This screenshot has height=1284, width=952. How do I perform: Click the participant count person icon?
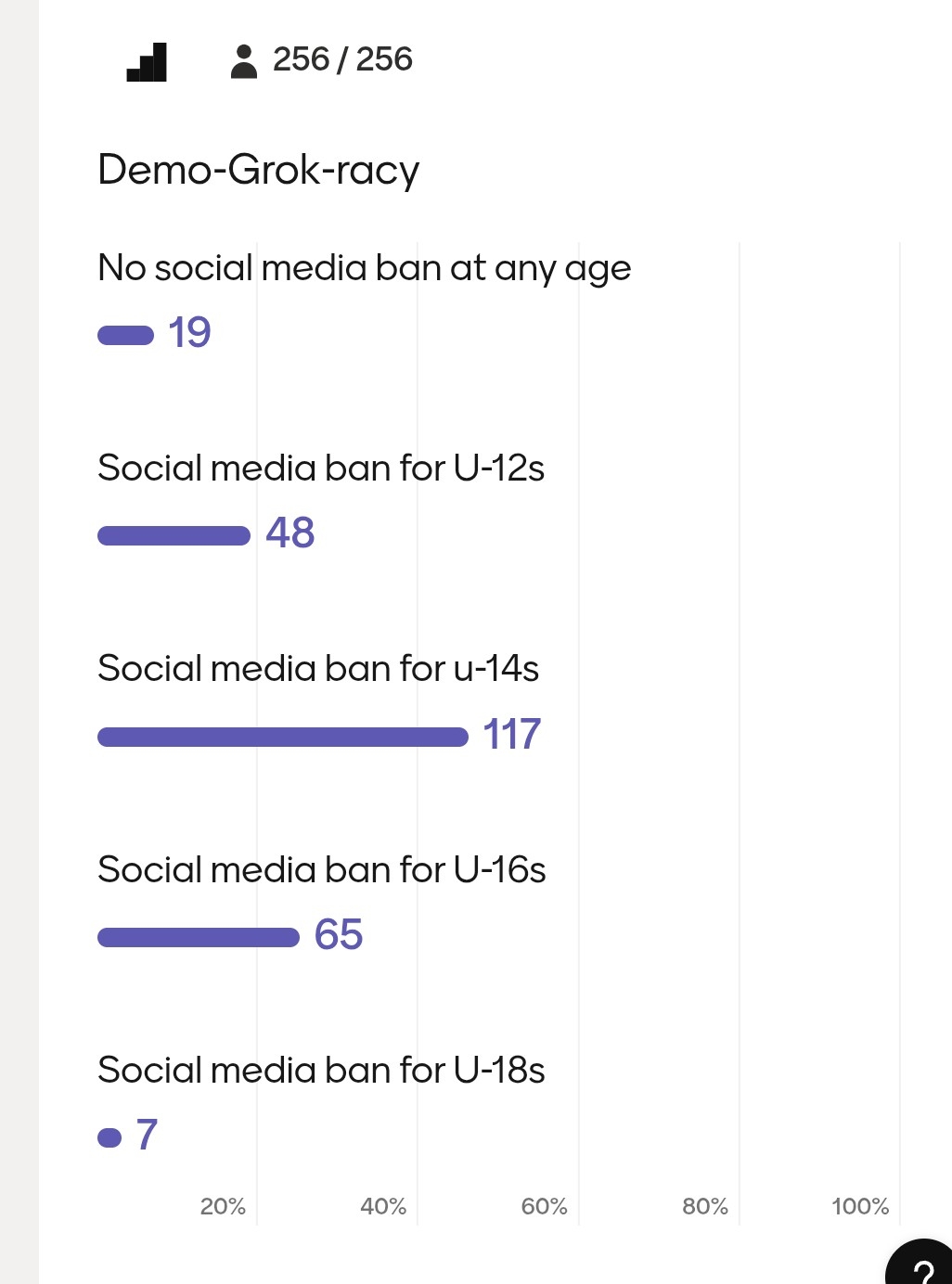point(243,61)
